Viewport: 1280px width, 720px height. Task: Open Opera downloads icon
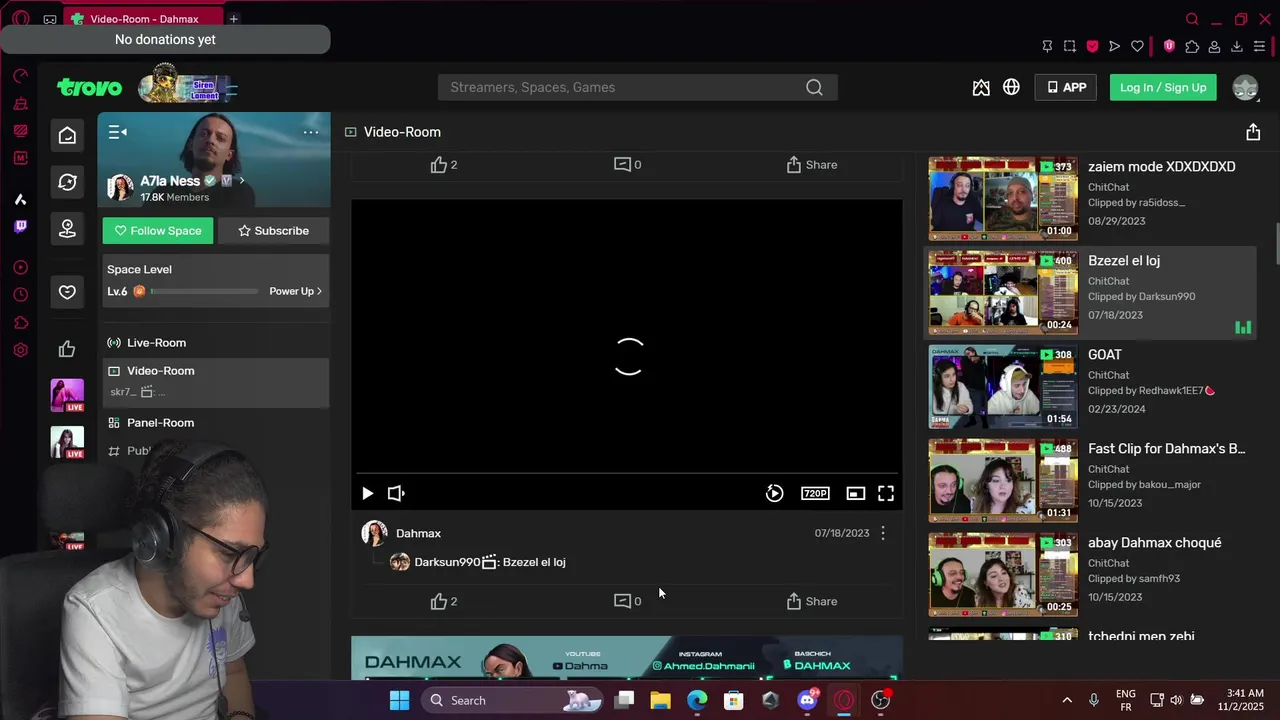click(x=1236, y=46)
